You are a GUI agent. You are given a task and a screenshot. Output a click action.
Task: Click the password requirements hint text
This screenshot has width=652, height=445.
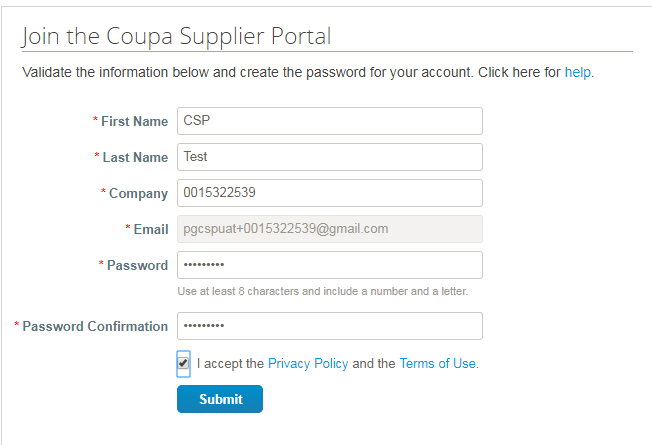[x=323, y=292]
